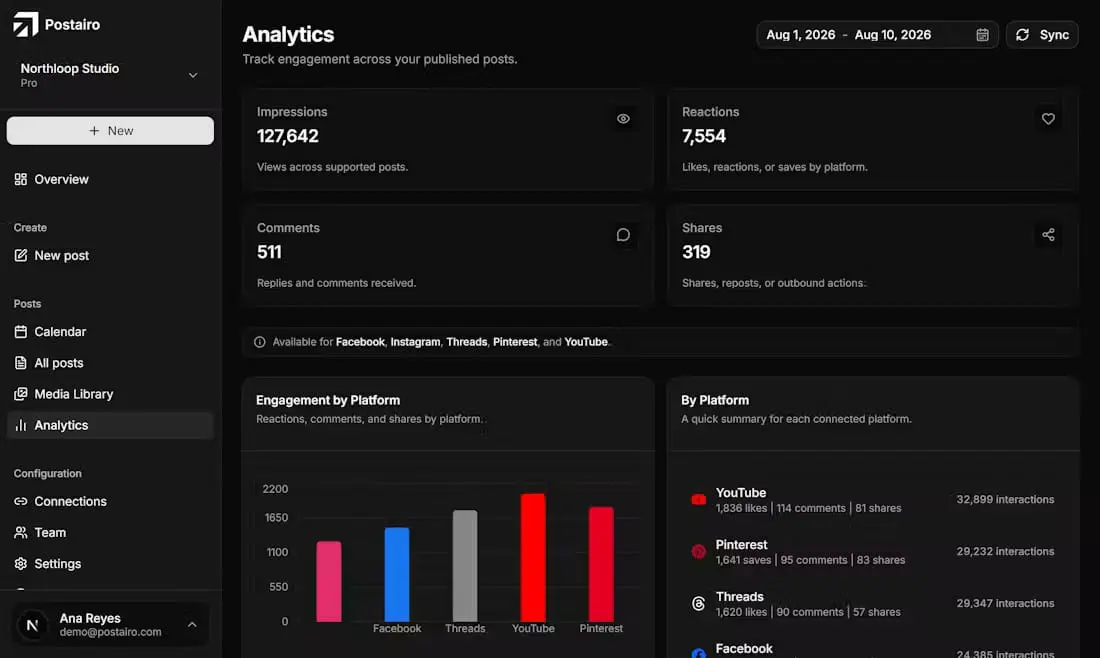Click the Reactions value 7,554
The image size is (1100, 658).
tap(704, 136)
